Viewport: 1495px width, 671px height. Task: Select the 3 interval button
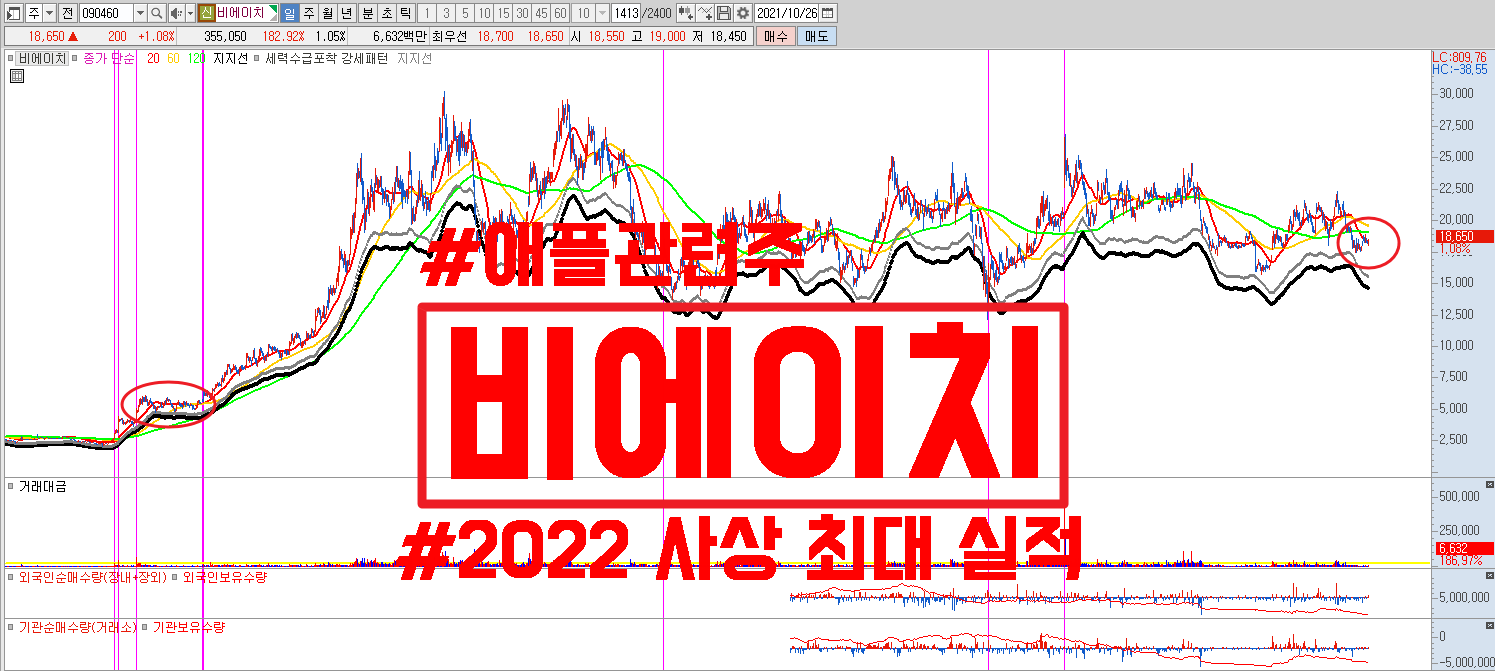445,13
